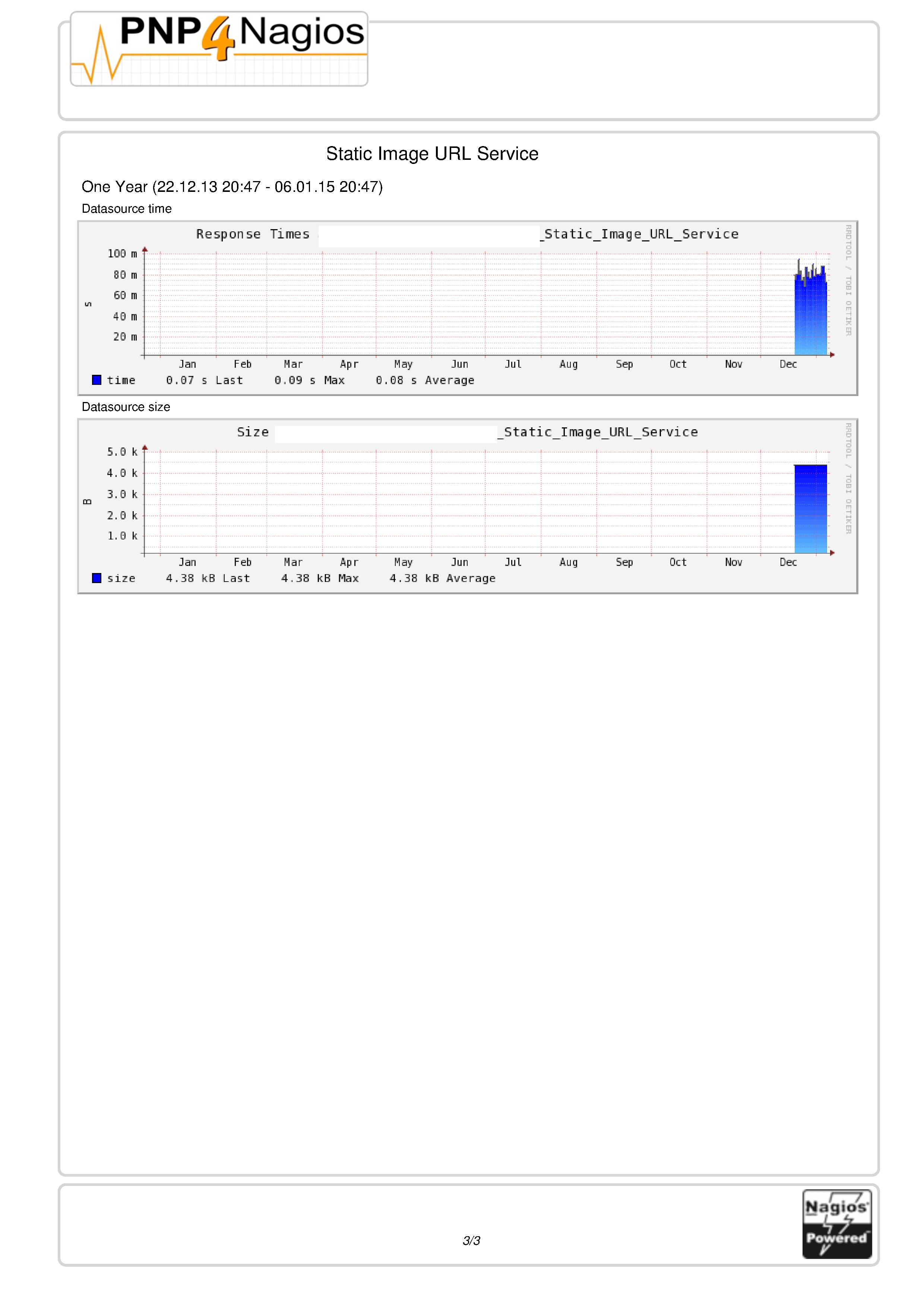Click the blue size legend swatch
The height and width of the screenshot is (1307, 924).
click(97, 578)
